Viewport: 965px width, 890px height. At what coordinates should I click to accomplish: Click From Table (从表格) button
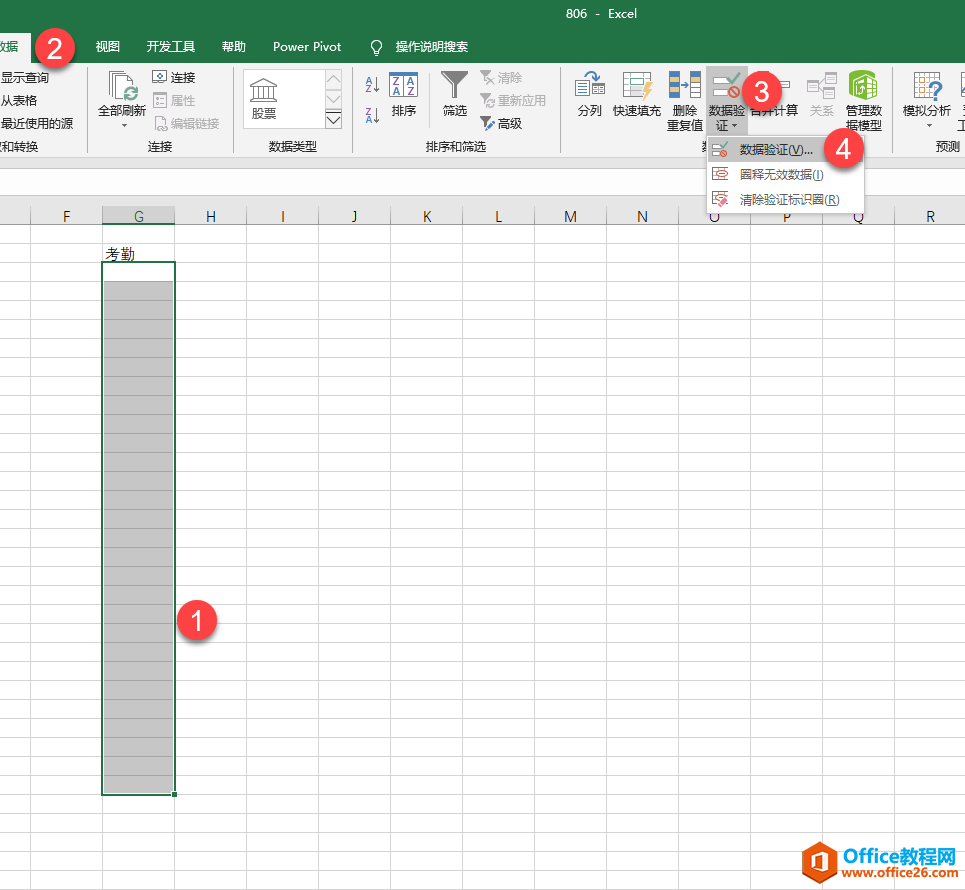[x=19, y=100]
